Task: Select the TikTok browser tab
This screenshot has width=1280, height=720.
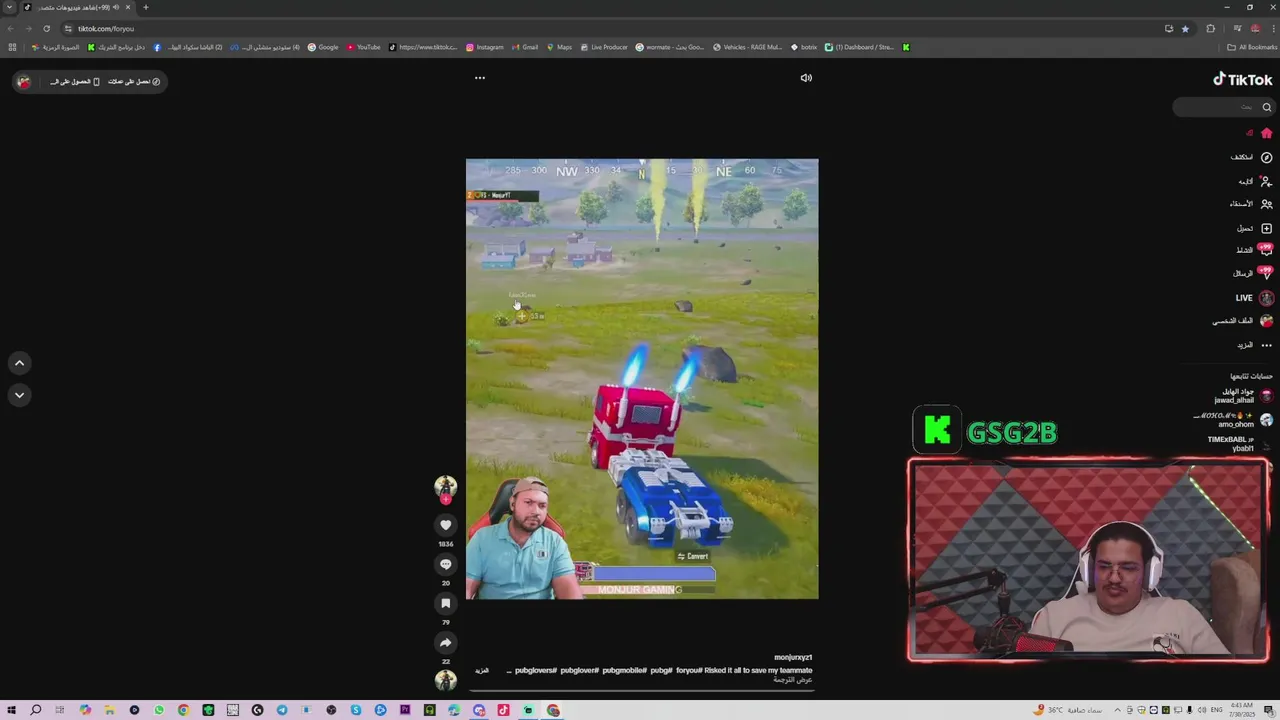Action: (76, 8)
